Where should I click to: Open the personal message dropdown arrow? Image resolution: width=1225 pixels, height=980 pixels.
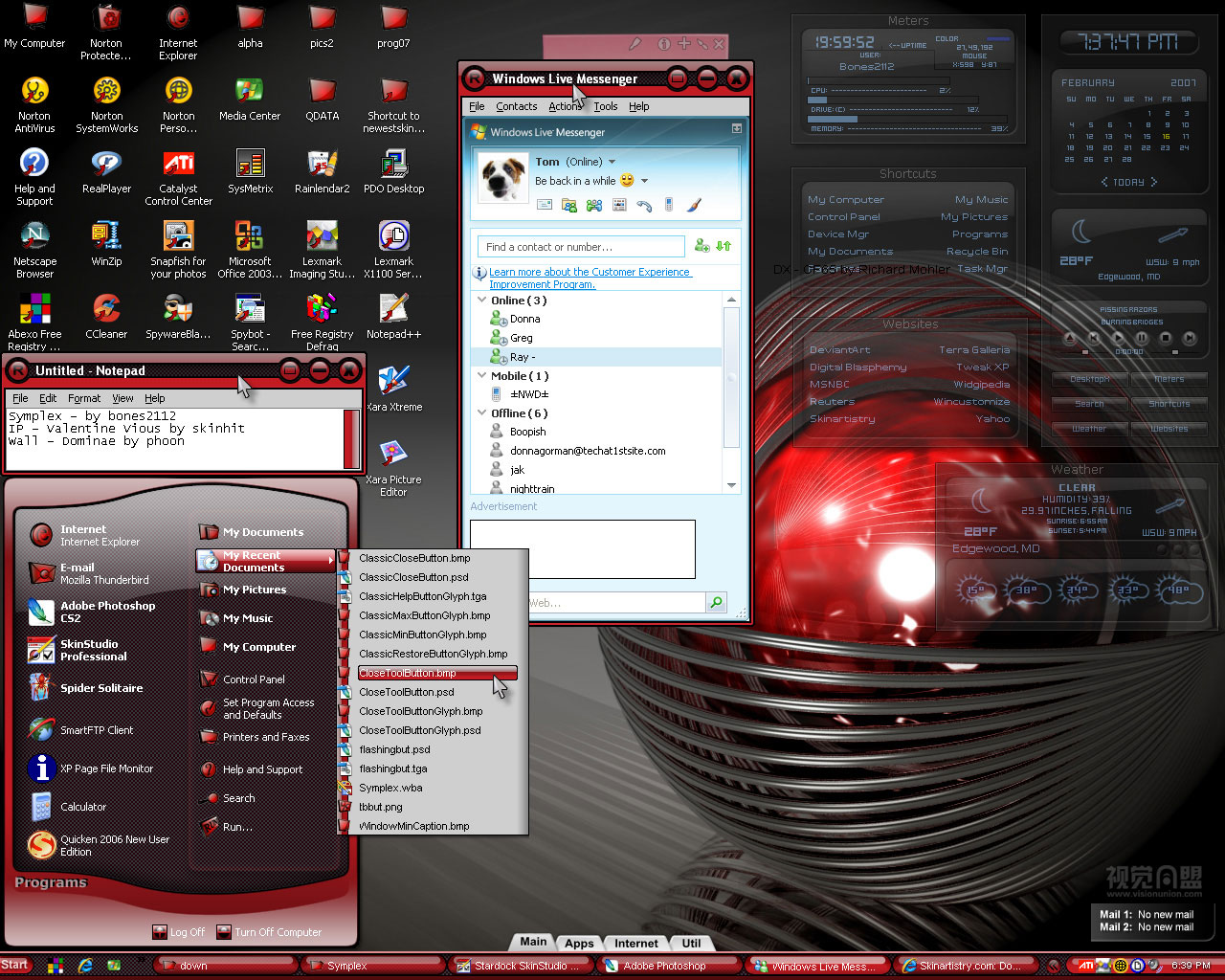point(645,180)
